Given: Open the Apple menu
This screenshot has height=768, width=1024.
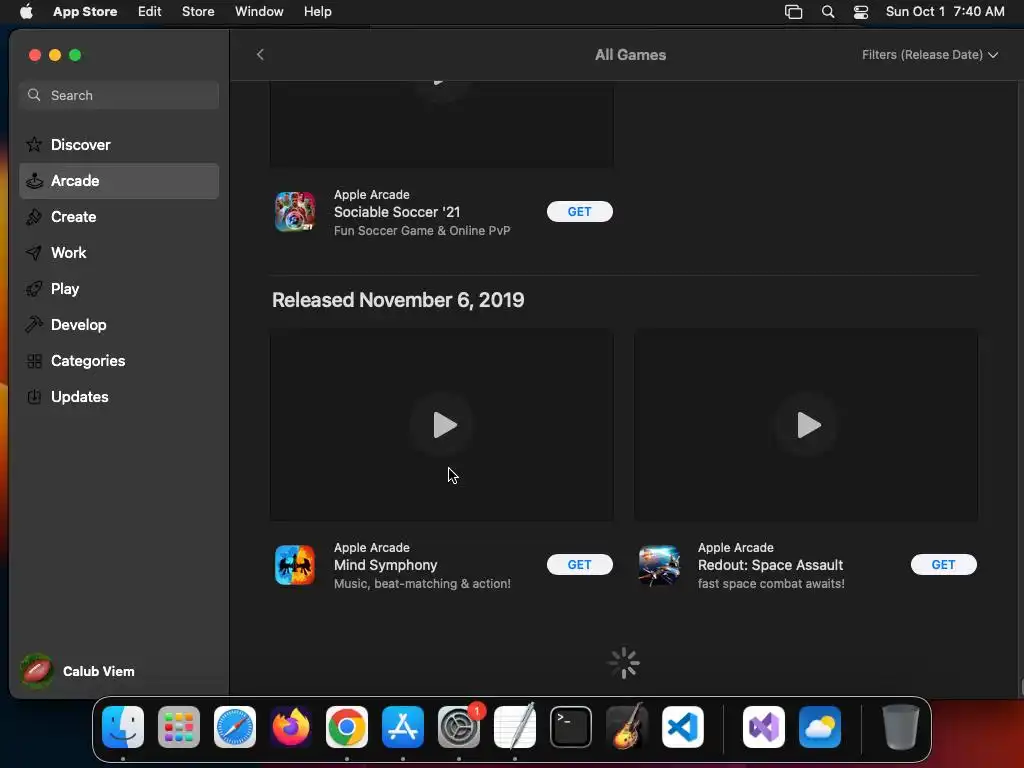Looking at the screenshot, I should (x=26, y=12).
